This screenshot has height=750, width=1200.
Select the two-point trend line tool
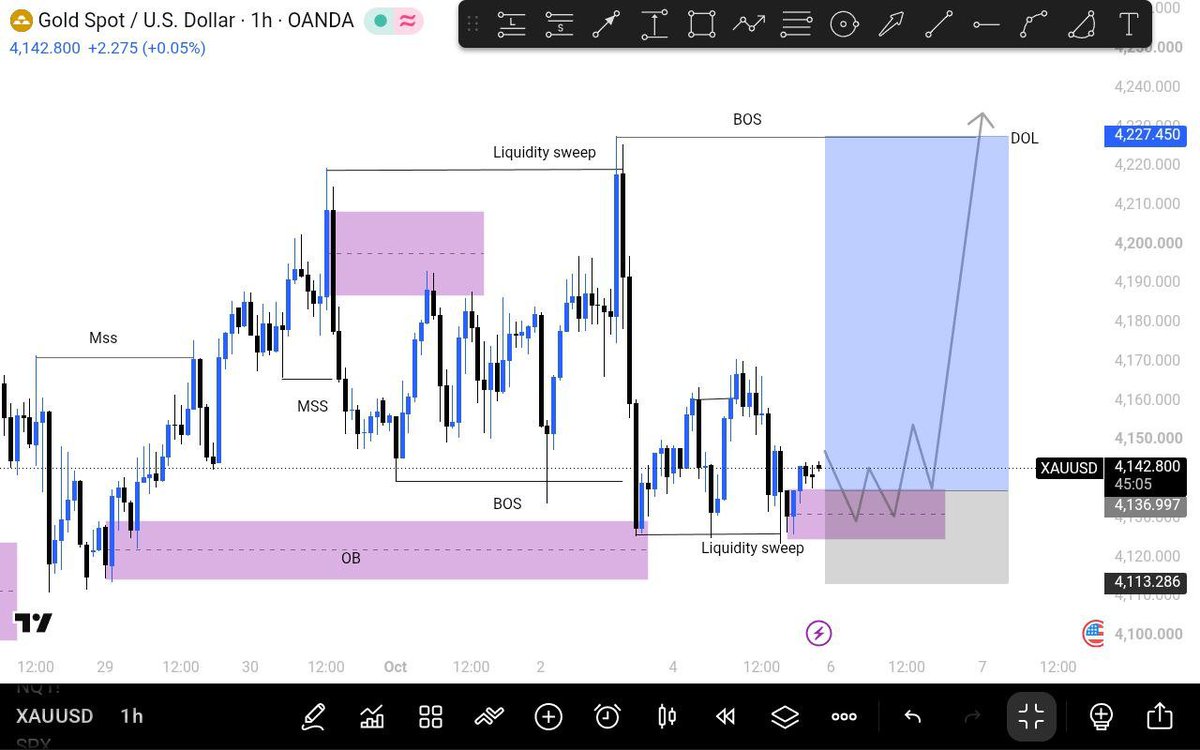(x=939, y=25)
